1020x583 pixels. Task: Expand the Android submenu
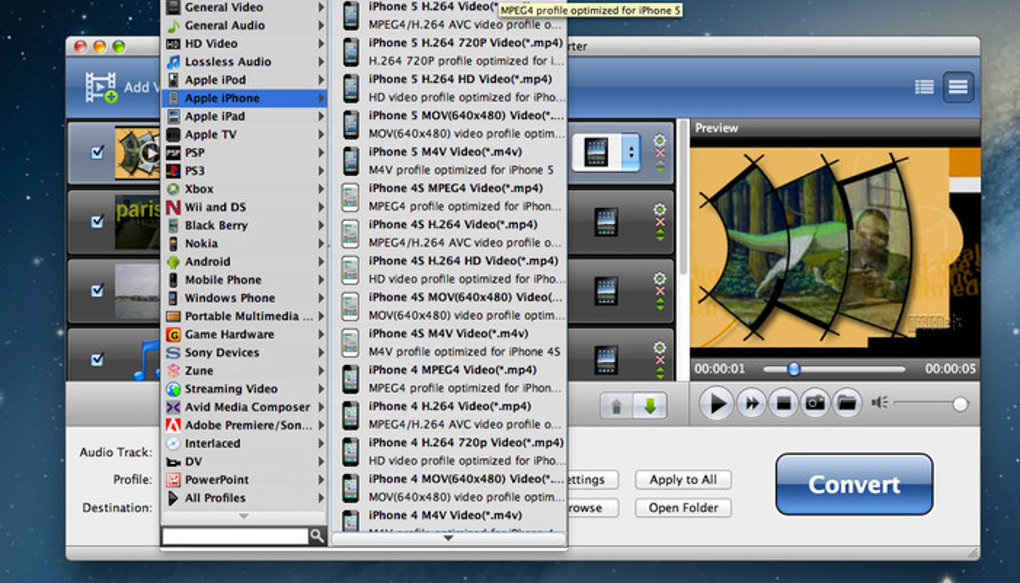[x=245, y=262]
